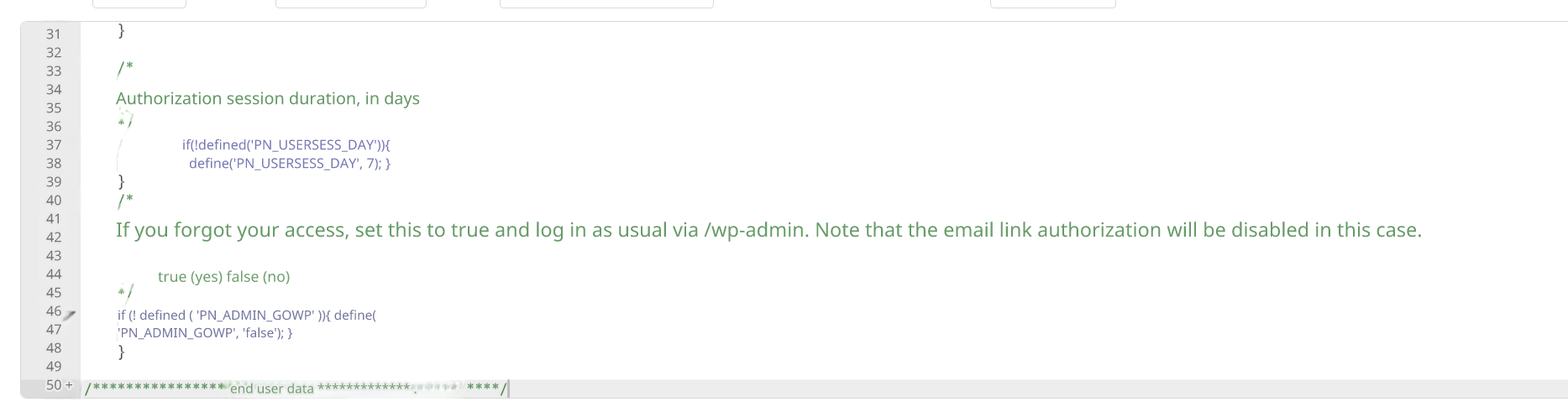Image resolution: width=1568 pixels, height=407 pixels.
Task: Click line number 31 in the gutter
Action: point(54,34)
